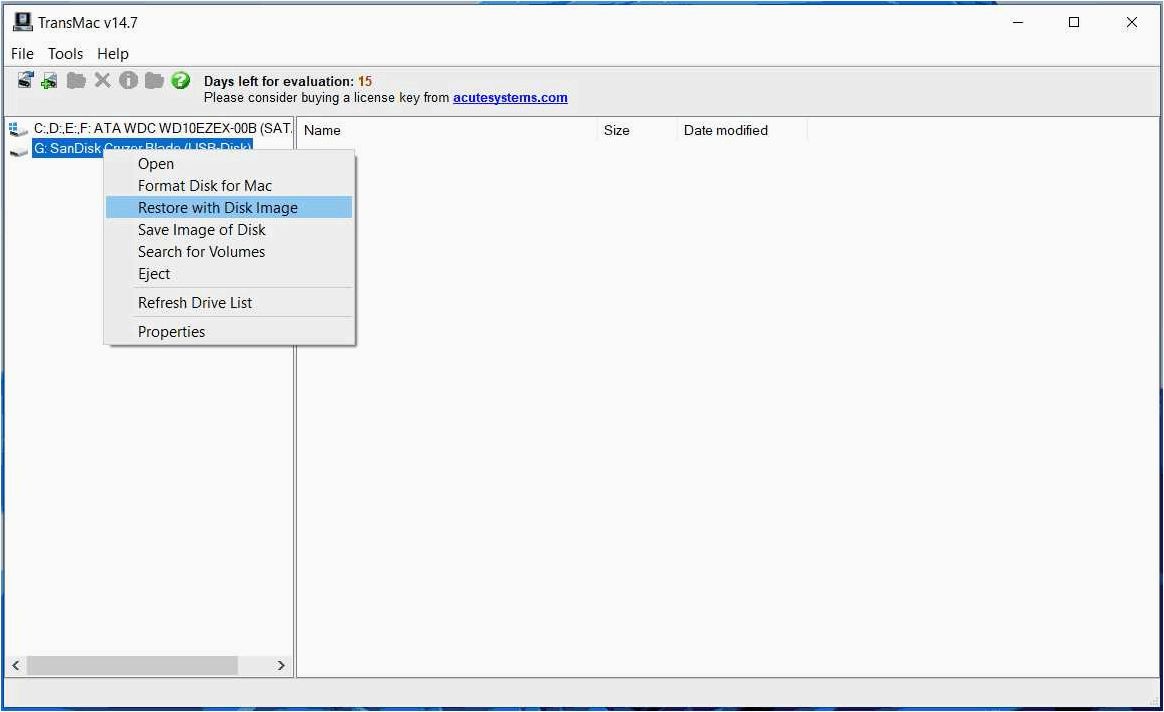This screenshot has width=1164, height=712.
Task: Click the right arrow of horizontal scrollbar
Action: coord(281,665)
